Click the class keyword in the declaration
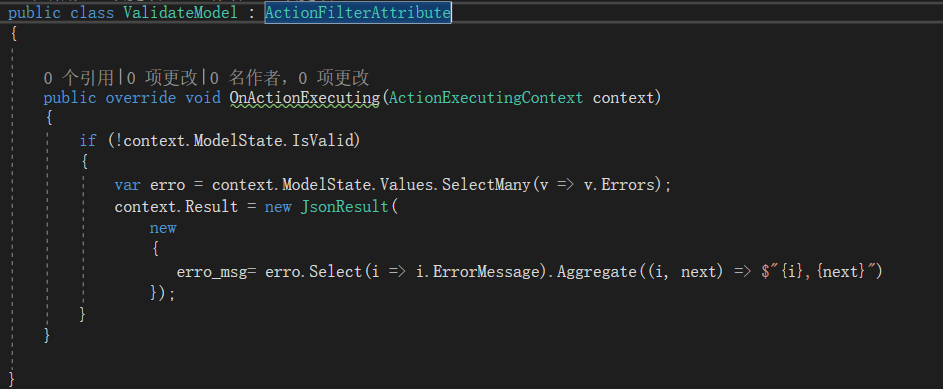The height and width of the screenshot is (389, 943). 92,12
